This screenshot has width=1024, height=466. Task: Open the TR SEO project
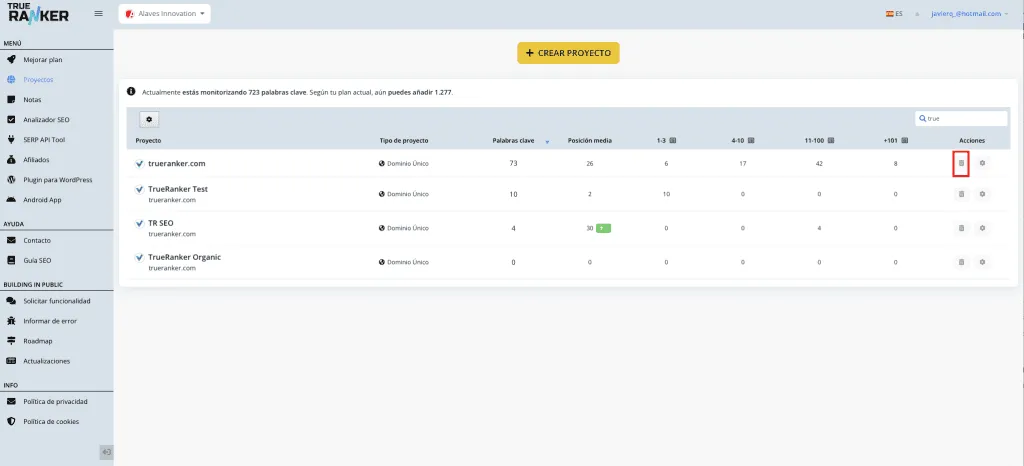[x=161, y=223]
